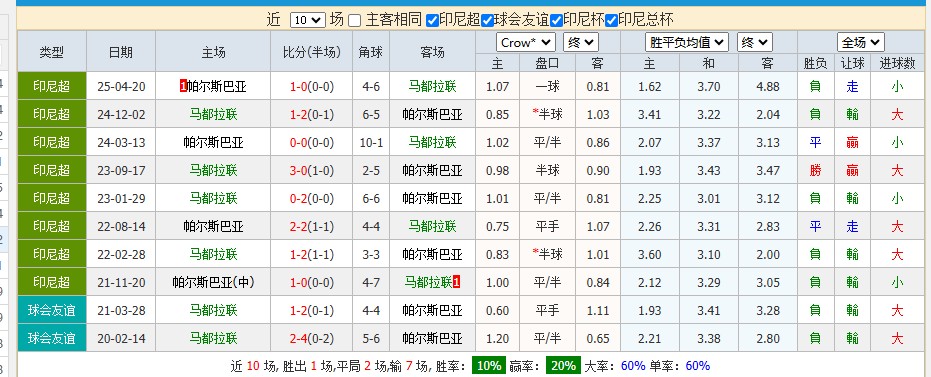Open the 终 dropdown next to 胜平负均值
Image resolution: width=931 pixels, height=377 pixels.
point(755,42)
